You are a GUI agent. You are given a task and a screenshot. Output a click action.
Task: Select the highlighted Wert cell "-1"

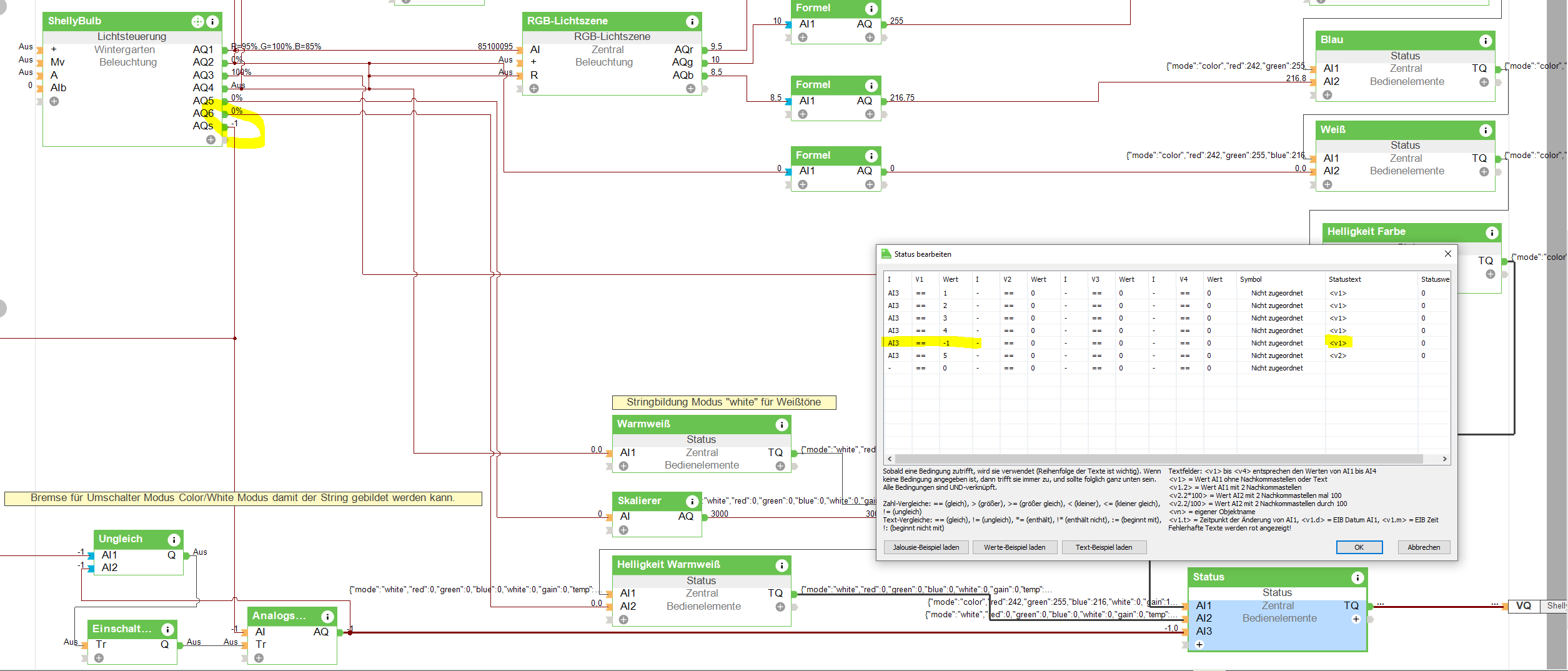pyautogui.click(x=956, y=343)
